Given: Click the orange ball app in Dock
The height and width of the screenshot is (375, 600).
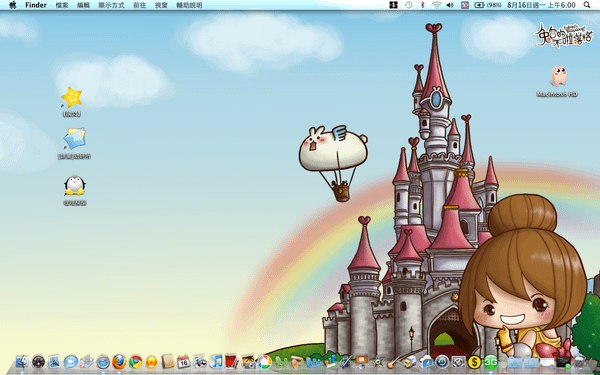Looking at the screenshot, I should pos(152,361).
